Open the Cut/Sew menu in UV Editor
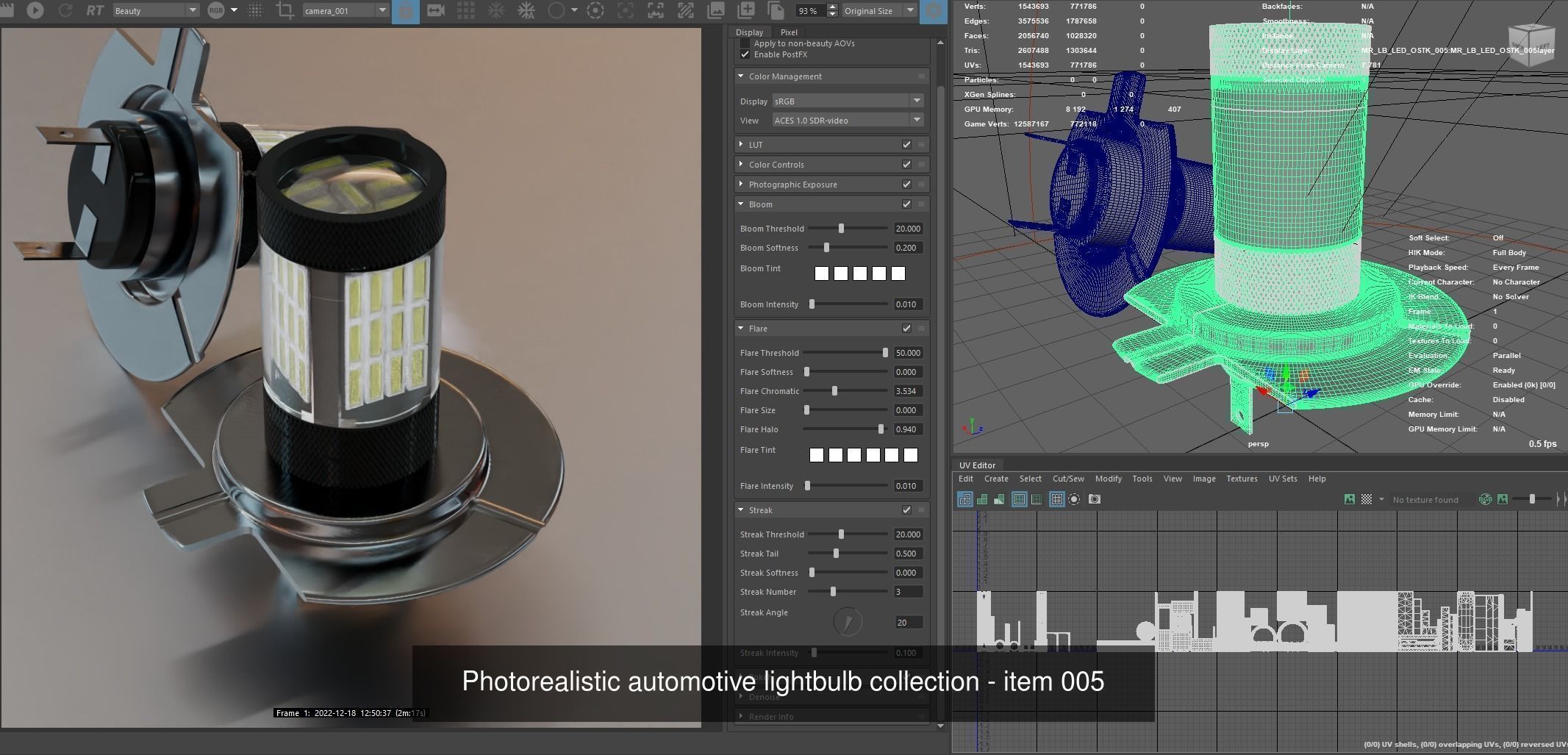 1068,479
